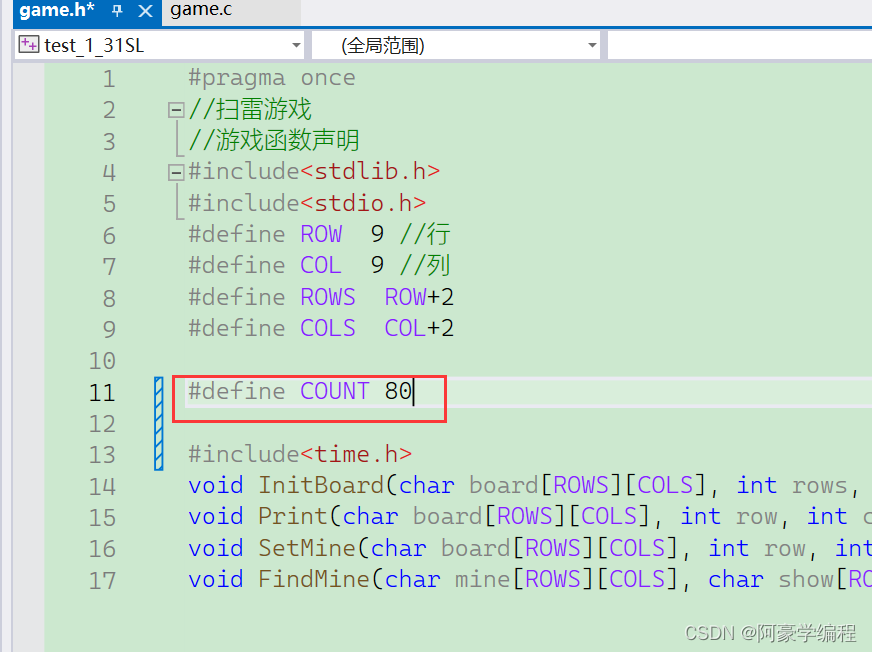Pin the game.h tab
The width and height of the screenshot is (872, 652).
click(117, 11)
